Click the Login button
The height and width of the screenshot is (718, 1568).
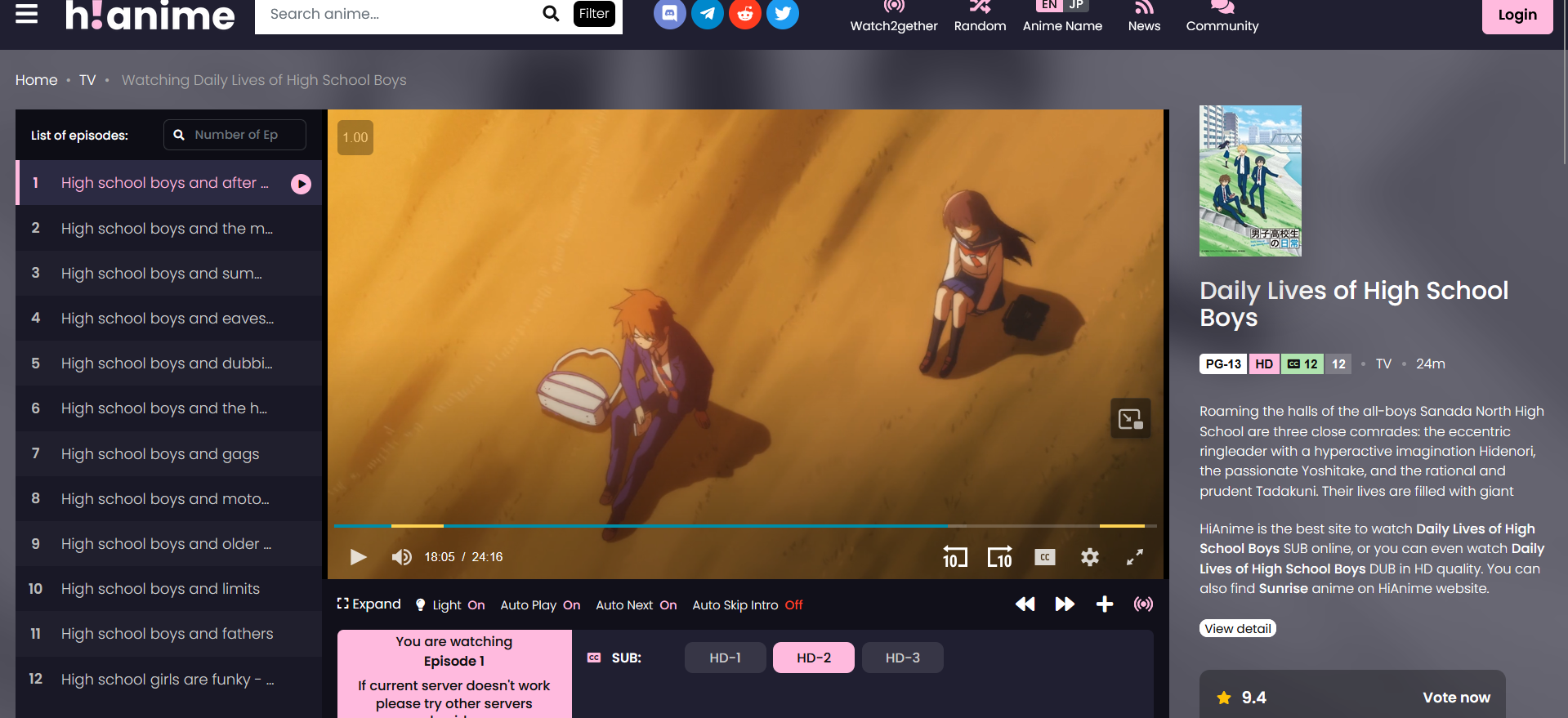click(x=1517, y=15)
